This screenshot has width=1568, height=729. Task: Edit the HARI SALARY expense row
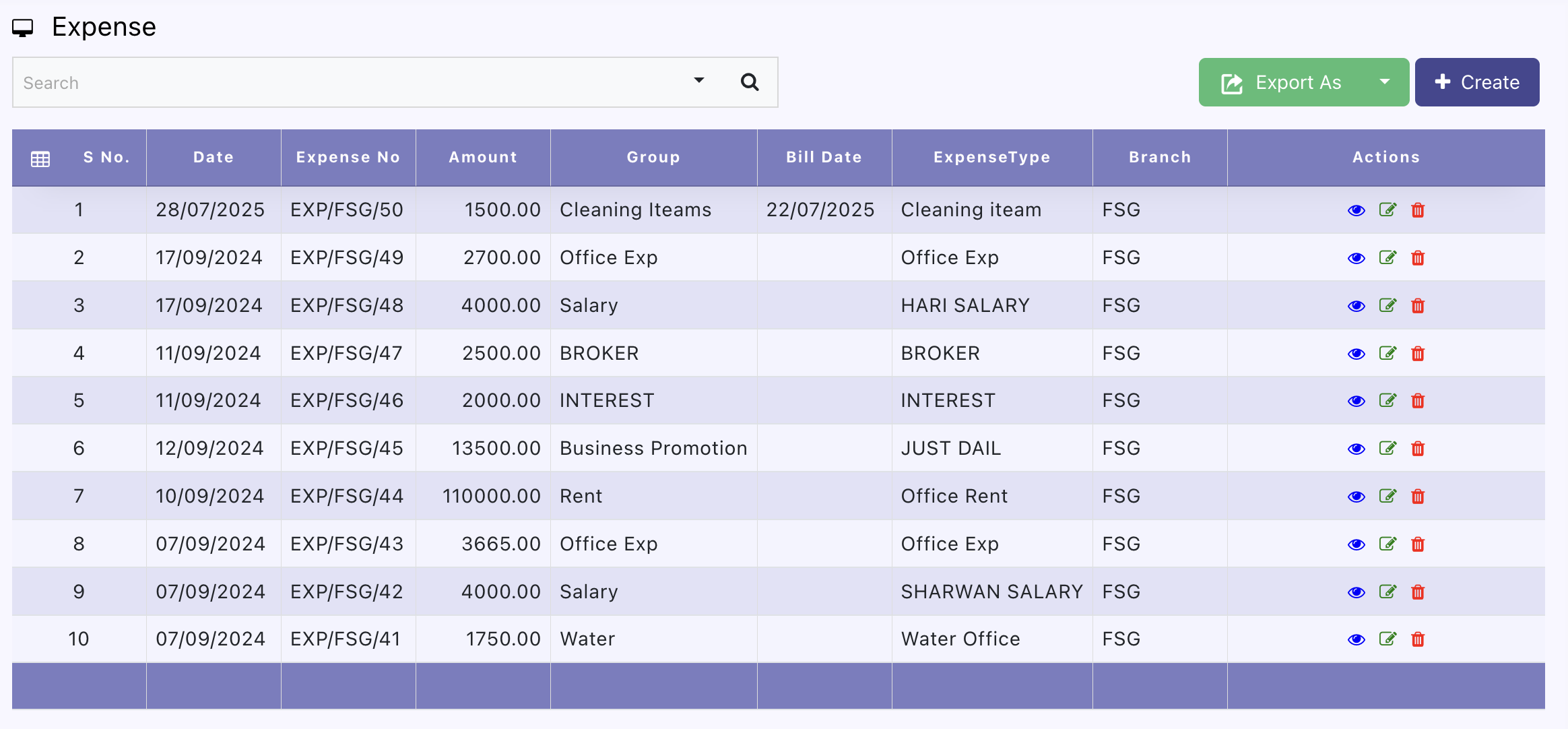[1387, 305]
